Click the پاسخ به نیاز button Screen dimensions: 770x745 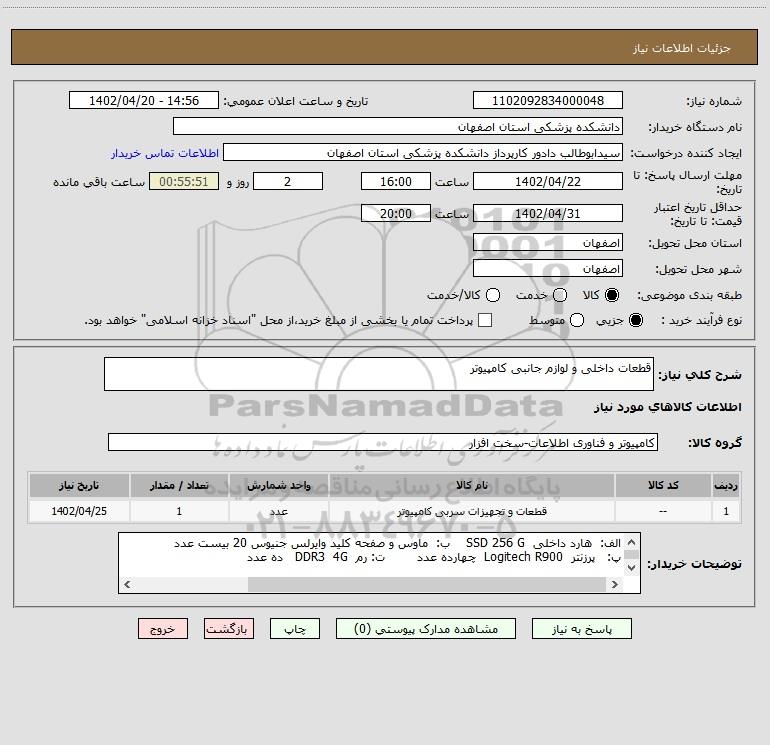tap(582, 629)
